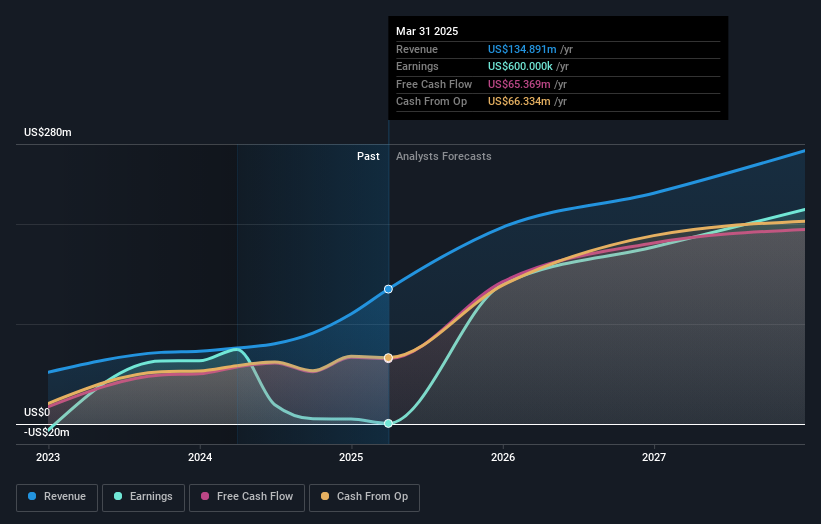Image resolution: width=821 pixels, height=524 pixels.
Task: Click the Earnings row label in tooltip
Action: 417,66
